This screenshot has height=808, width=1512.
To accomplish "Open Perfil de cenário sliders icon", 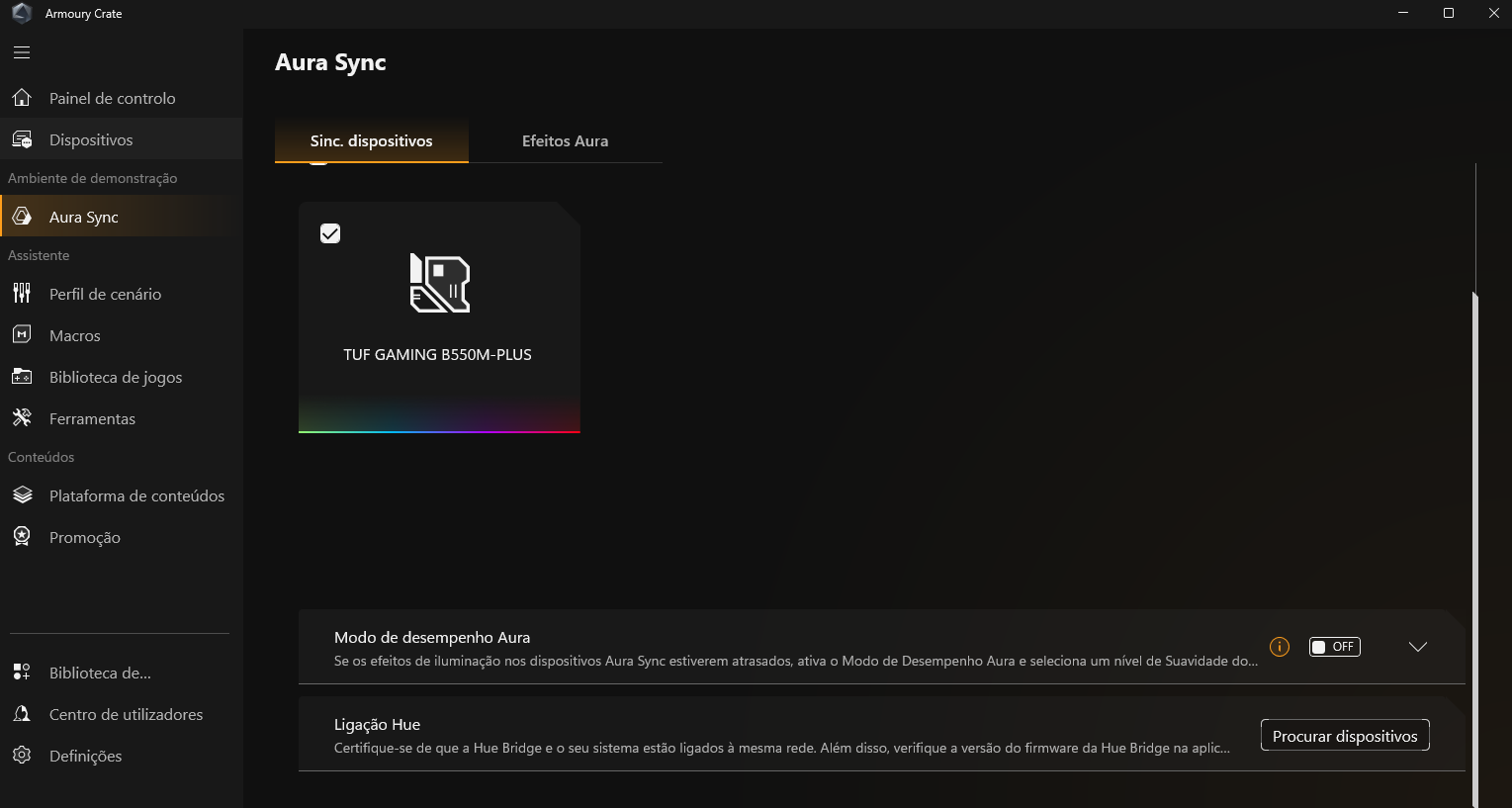I will 22,294.
